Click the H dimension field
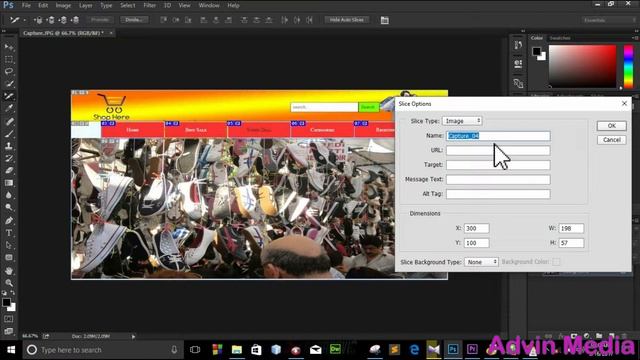The width and height of the screenshot is (640, 360). click(x=571, y=243)
